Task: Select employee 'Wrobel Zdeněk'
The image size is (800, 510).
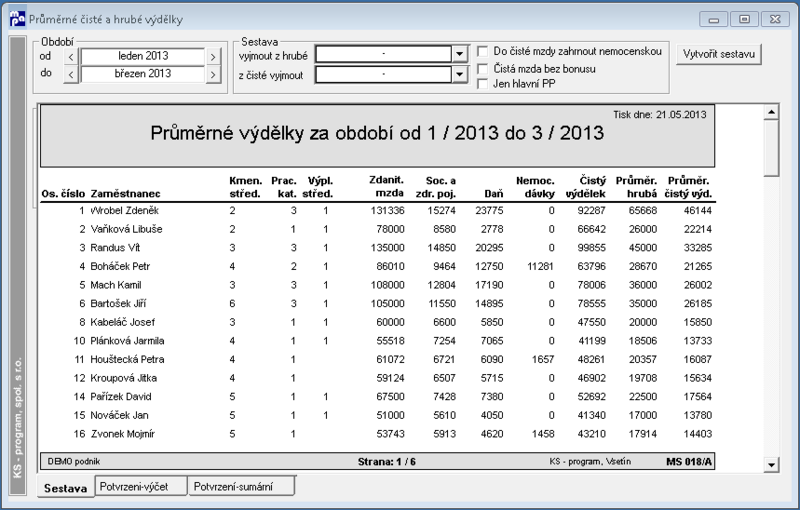Action: click(x=124, y=211)
